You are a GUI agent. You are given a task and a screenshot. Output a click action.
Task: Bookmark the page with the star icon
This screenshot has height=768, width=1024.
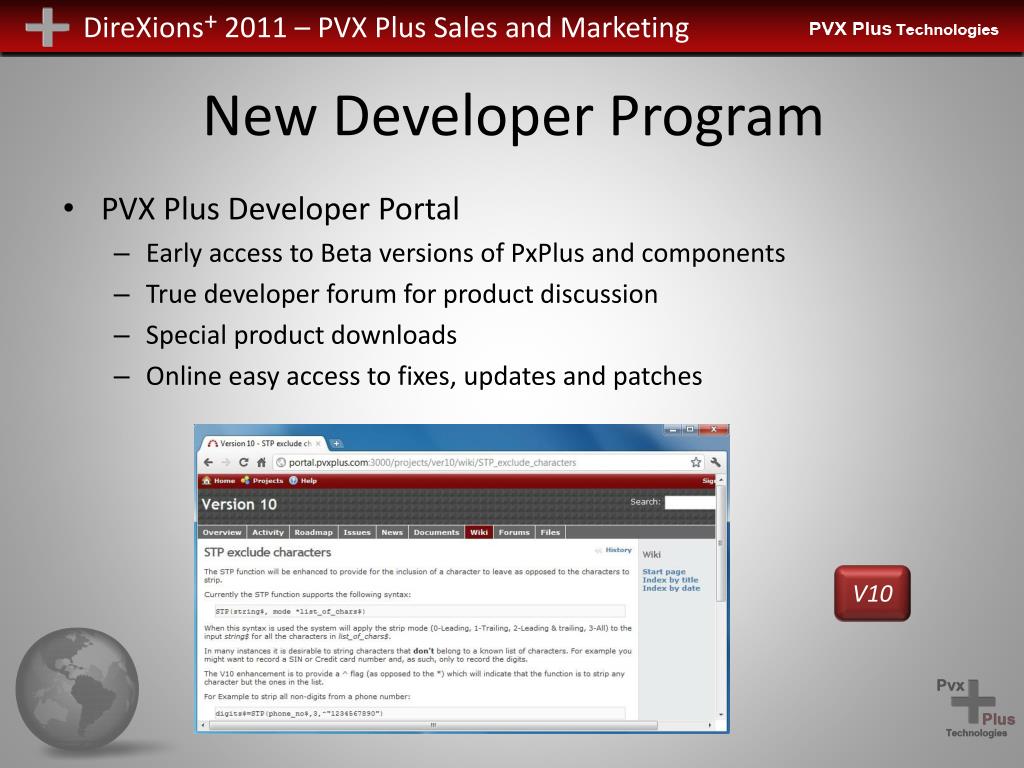pyautogui.click(x=696, y=462)
